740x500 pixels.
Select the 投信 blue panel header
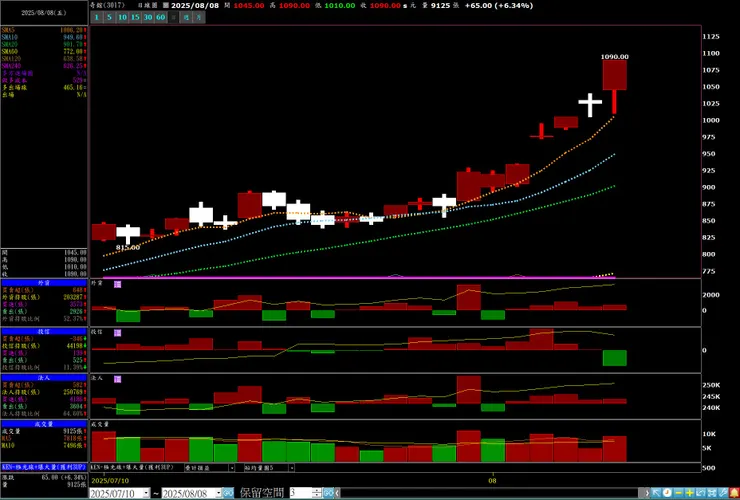tap(44, 332)
